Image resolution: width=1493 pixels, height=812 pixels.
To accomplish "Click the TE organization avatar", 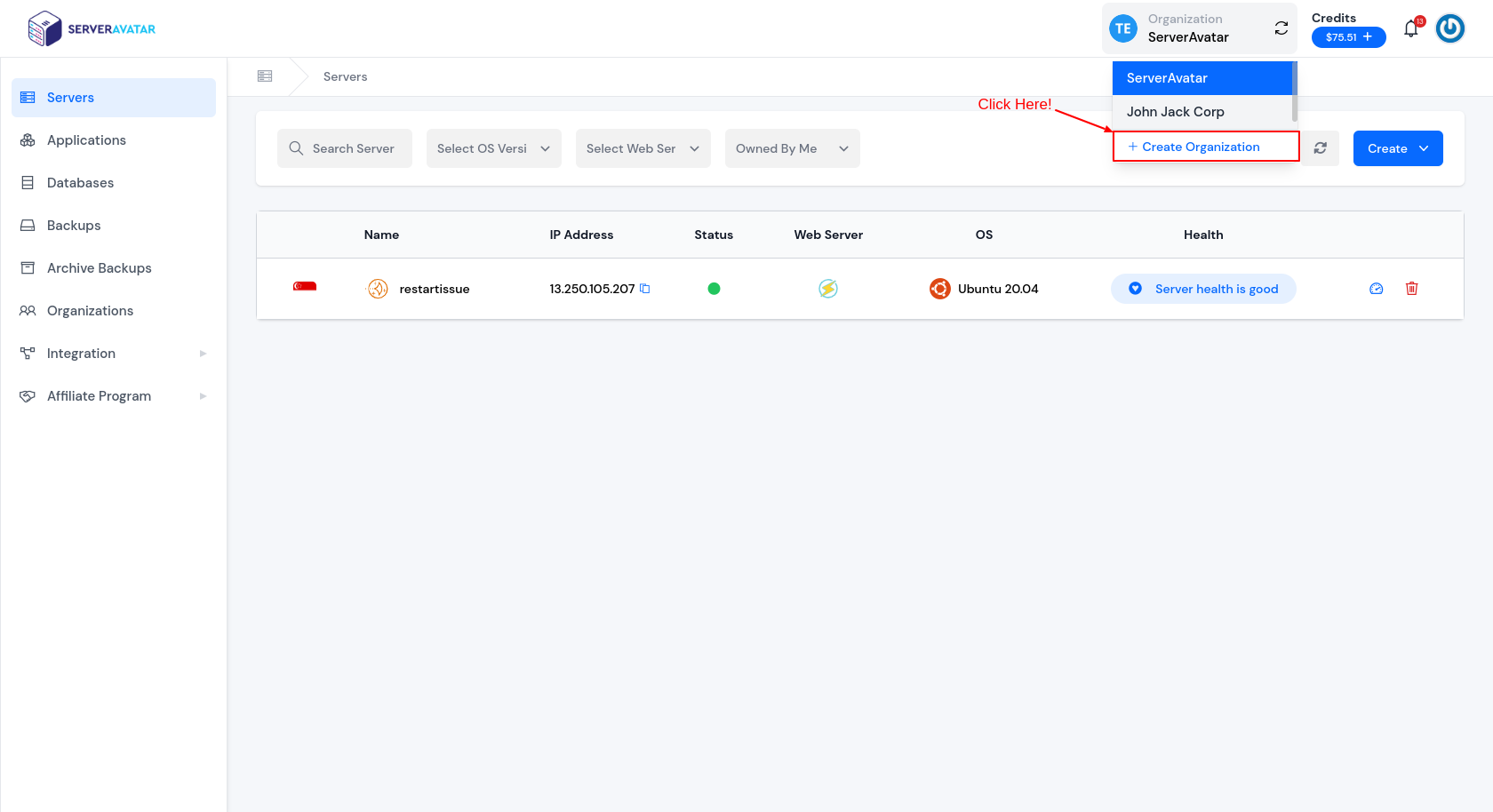I will (1123, 28).
